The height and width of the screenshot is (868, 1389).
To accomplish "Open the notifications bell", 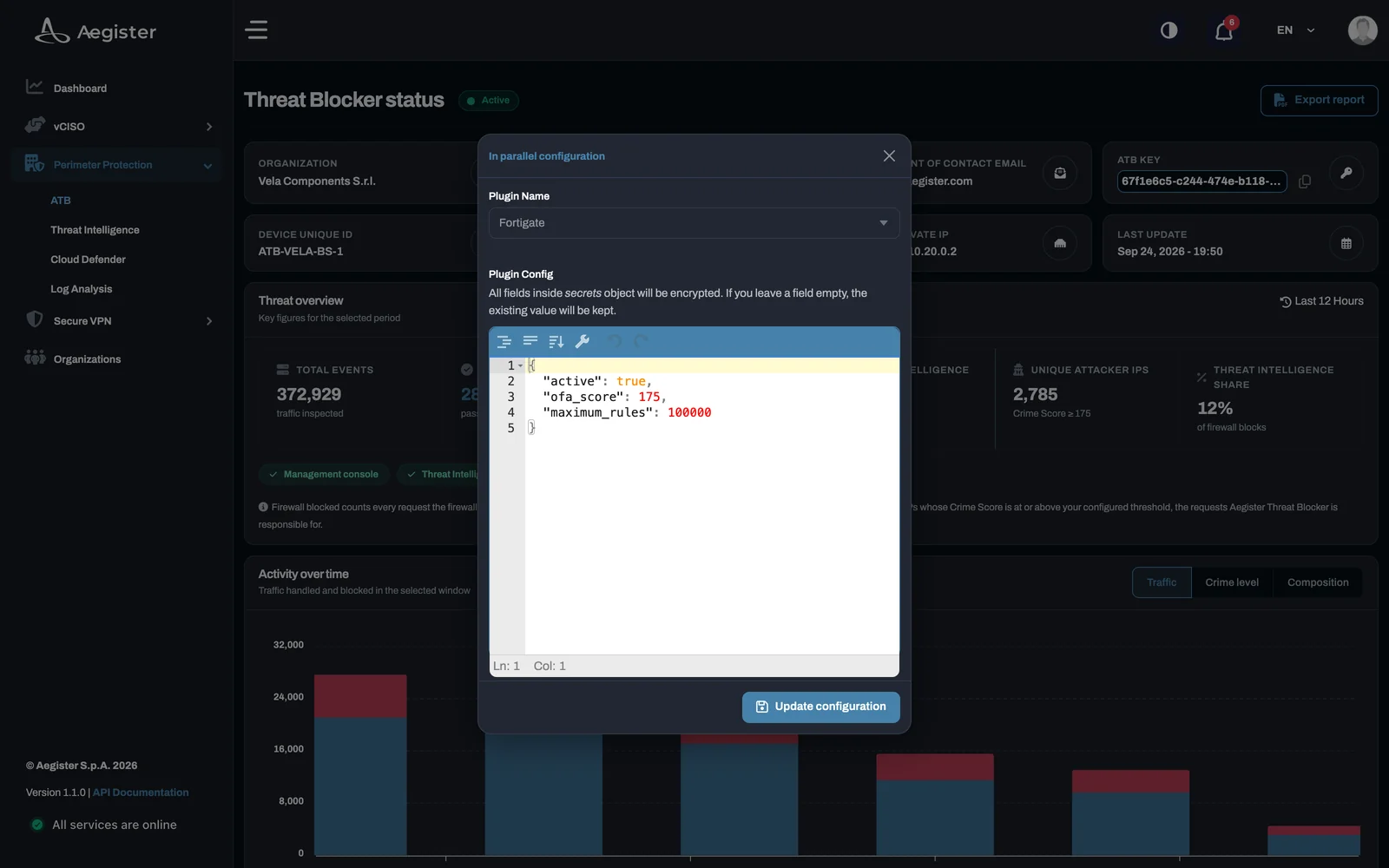I will (1224, 30).
